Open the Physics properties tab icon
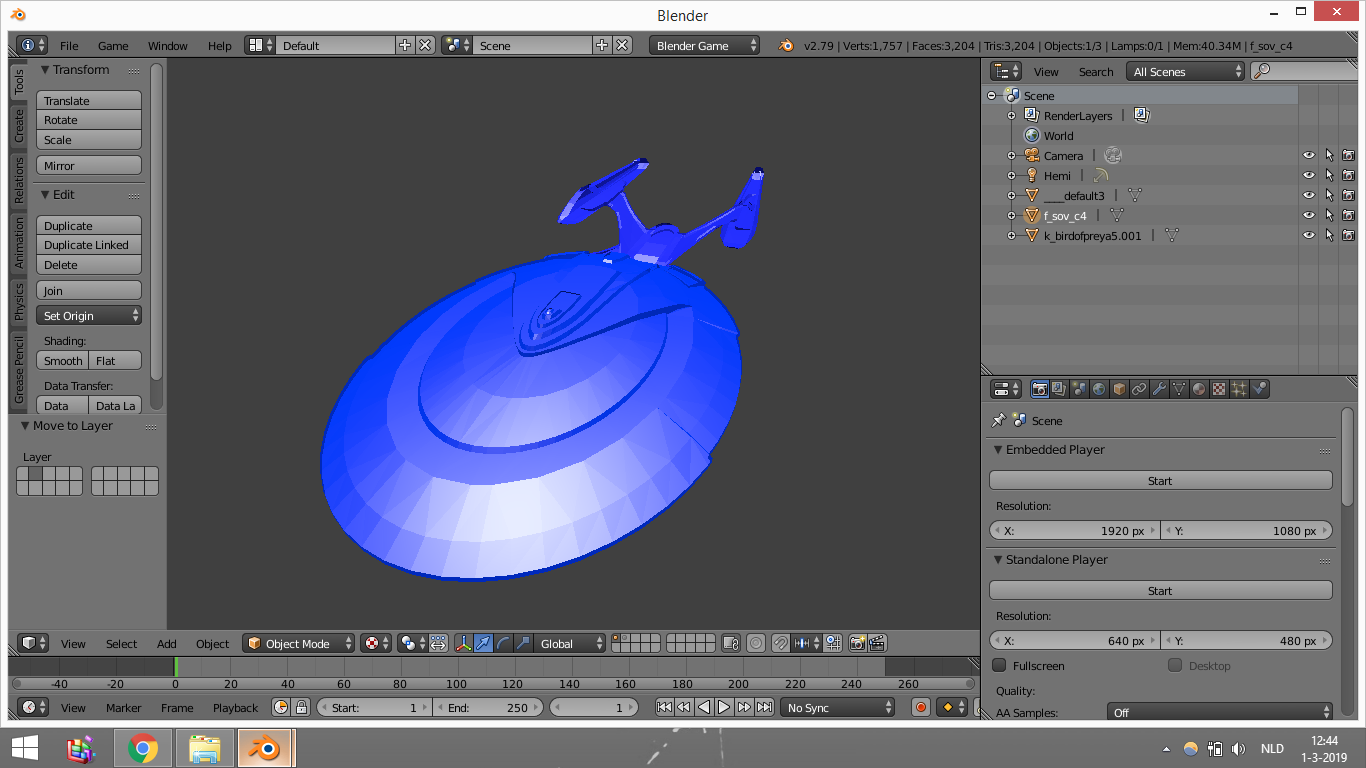Viewport: 1366px width, 768px height. click(x=1259, y=389)
